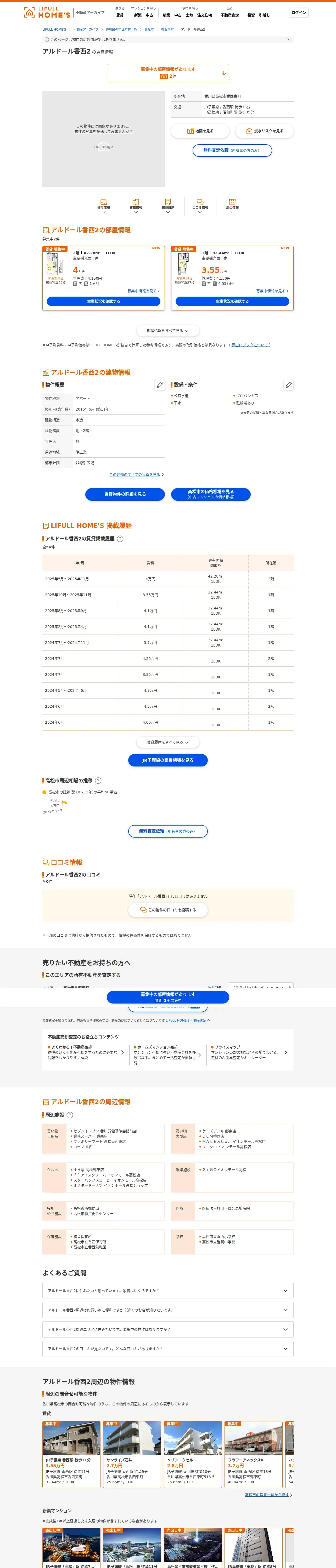Click the pencil edit icon for 物件概要
336x1568 pixels.
[160, 385]
